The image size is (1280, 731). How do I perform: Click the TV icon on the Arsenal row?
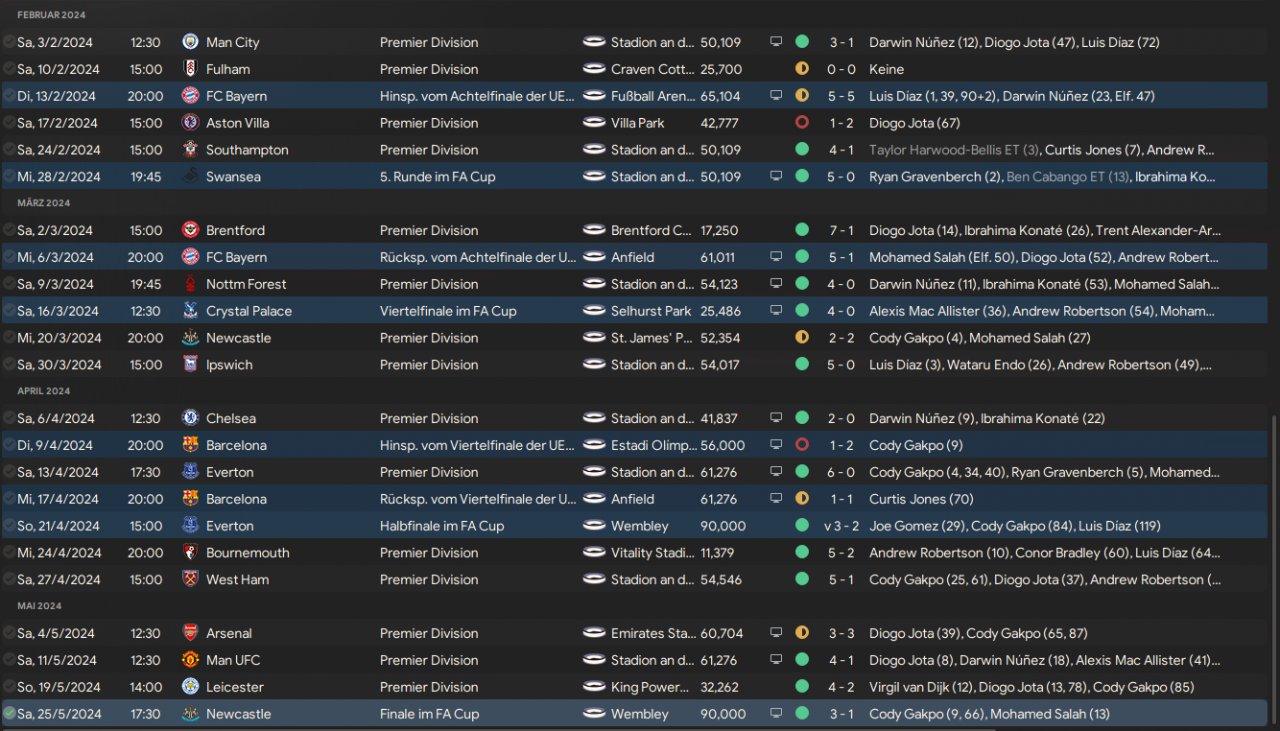[x=776, y=633]
